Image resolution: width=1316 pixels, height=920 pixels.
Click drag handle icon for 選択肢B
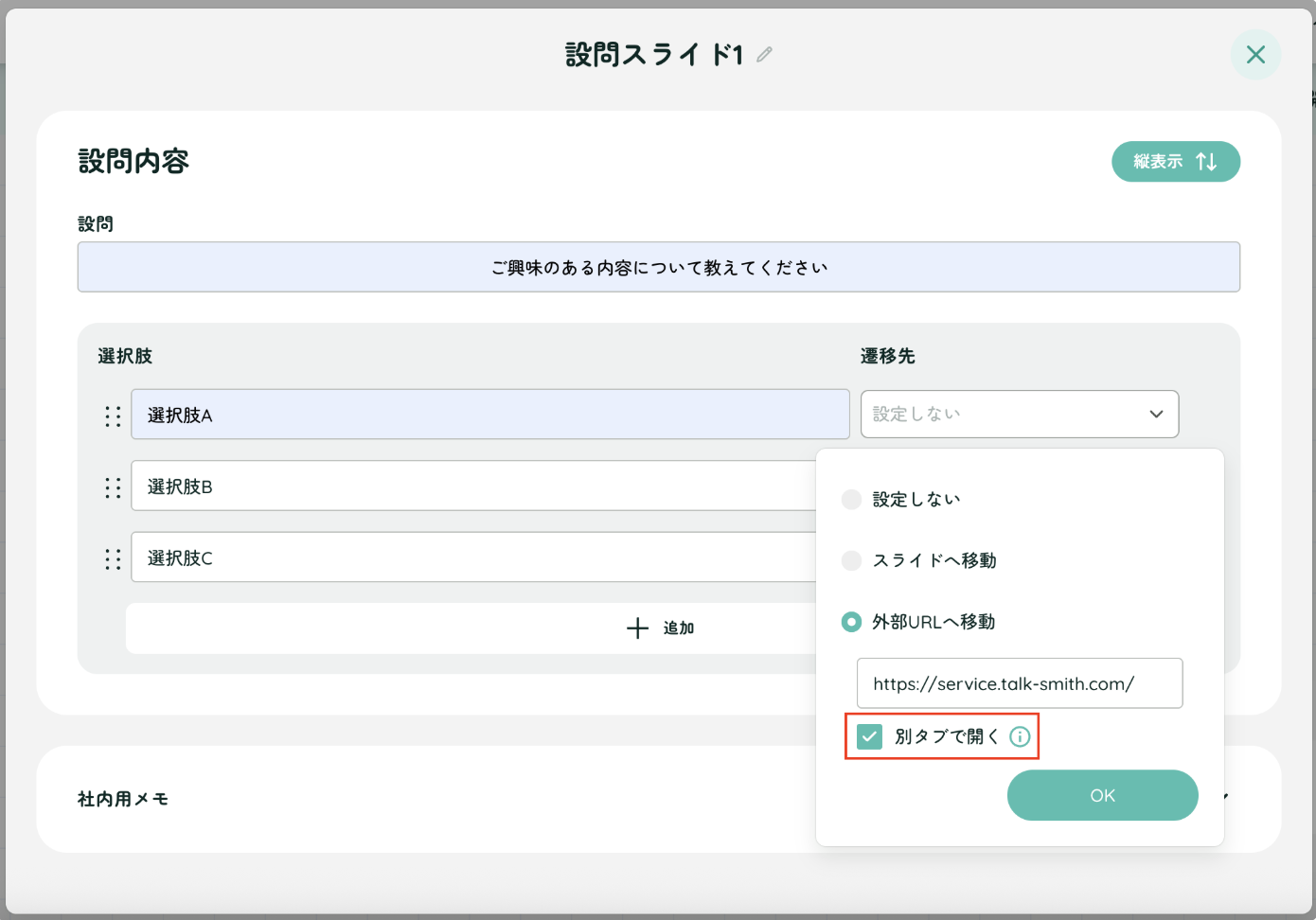tap(113, 487)
